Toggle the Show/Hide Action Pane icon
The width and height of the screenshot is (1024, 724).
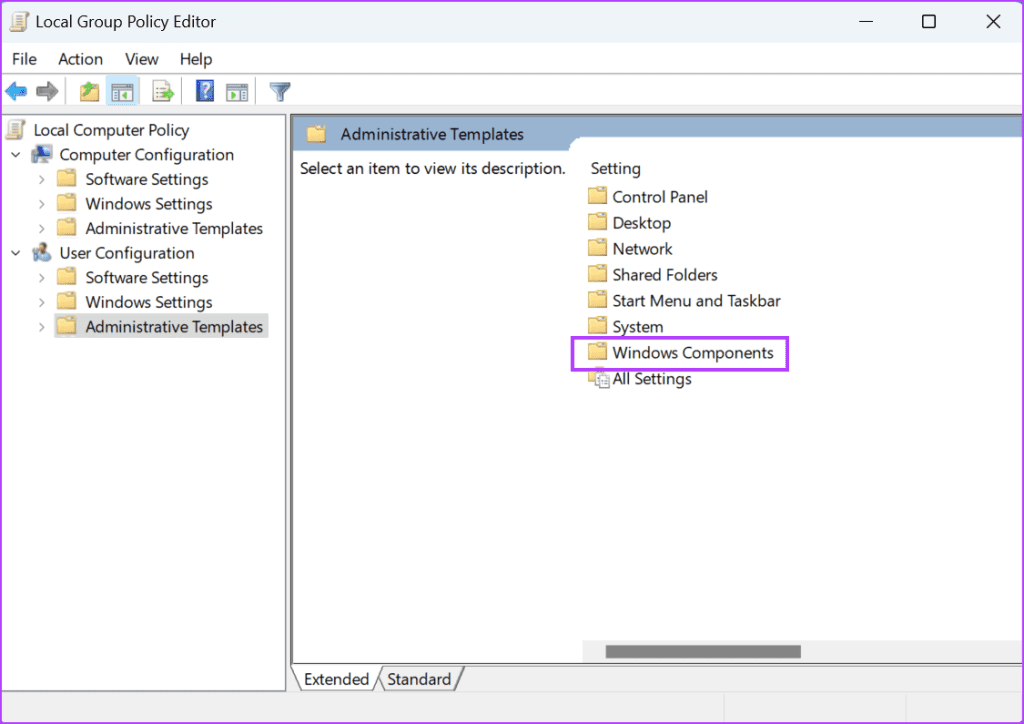coord(236,92)
